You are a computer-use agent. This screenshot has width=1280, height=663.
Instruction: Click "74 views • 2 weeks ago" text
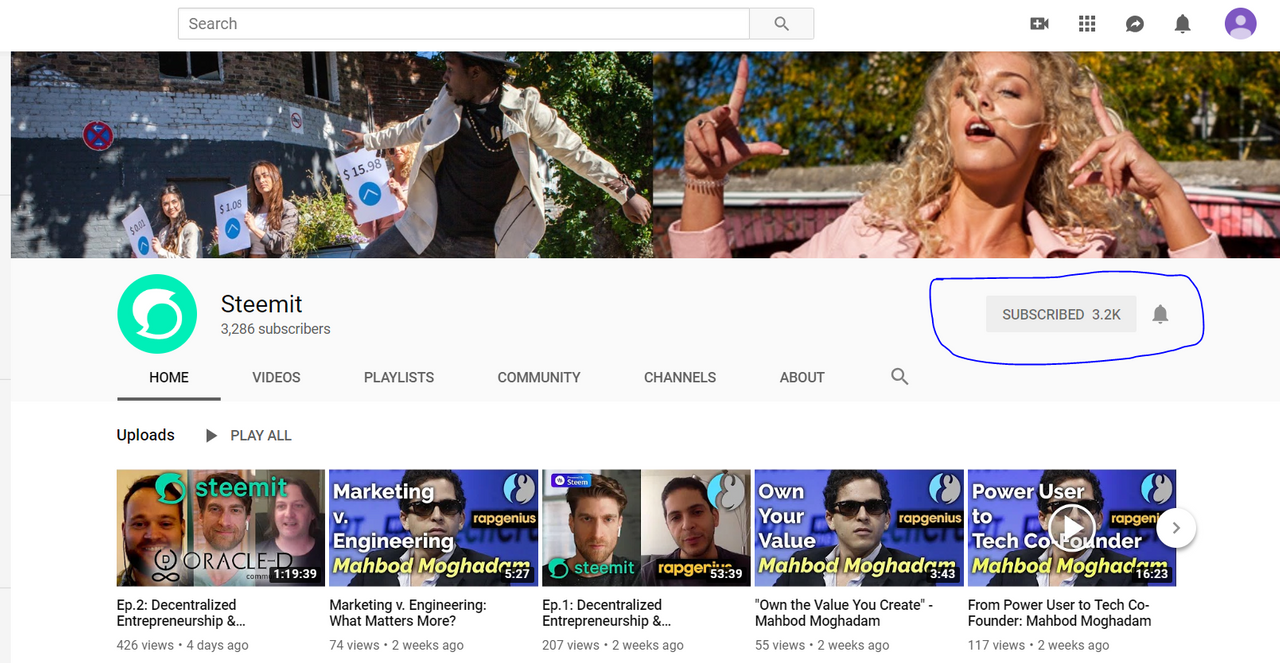(397, 645)
